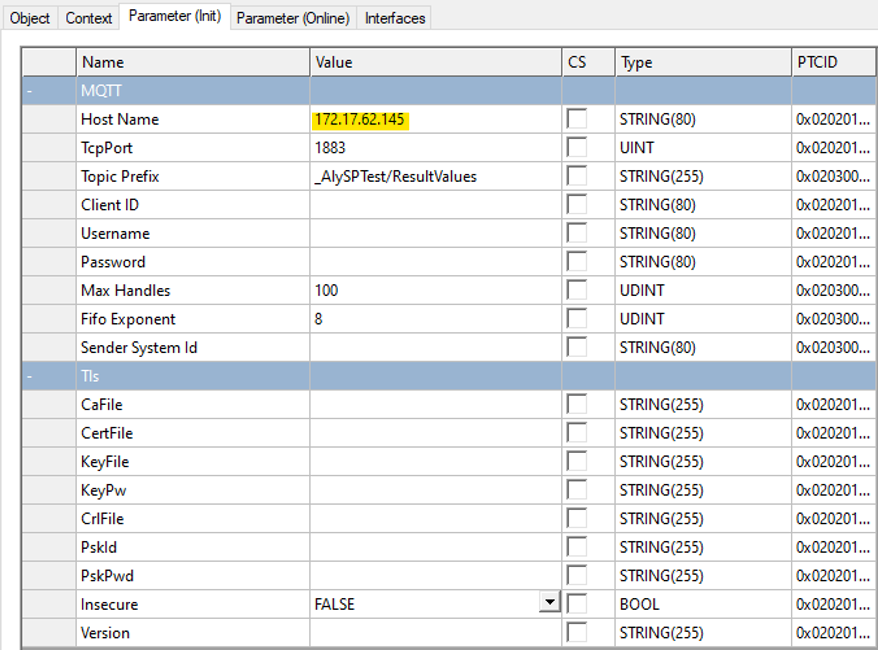Edit Host Name value 172.17.62.145
879x652 pixels.
pyautogui.click(x=436, y=119)
